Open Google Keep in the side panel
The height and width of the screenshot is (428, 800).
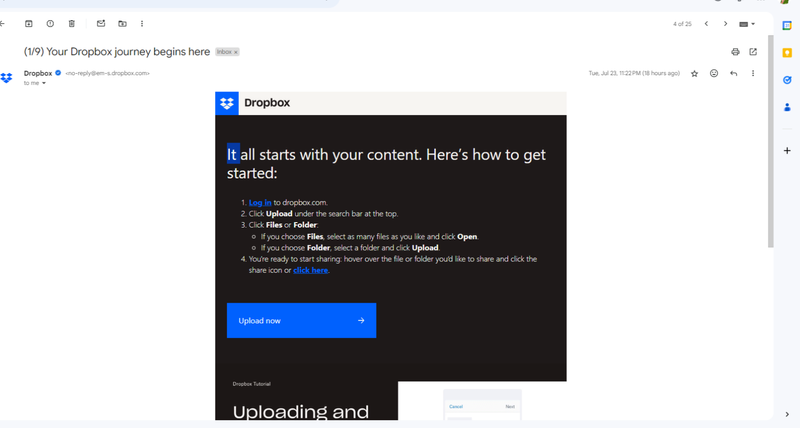[787, 53]
